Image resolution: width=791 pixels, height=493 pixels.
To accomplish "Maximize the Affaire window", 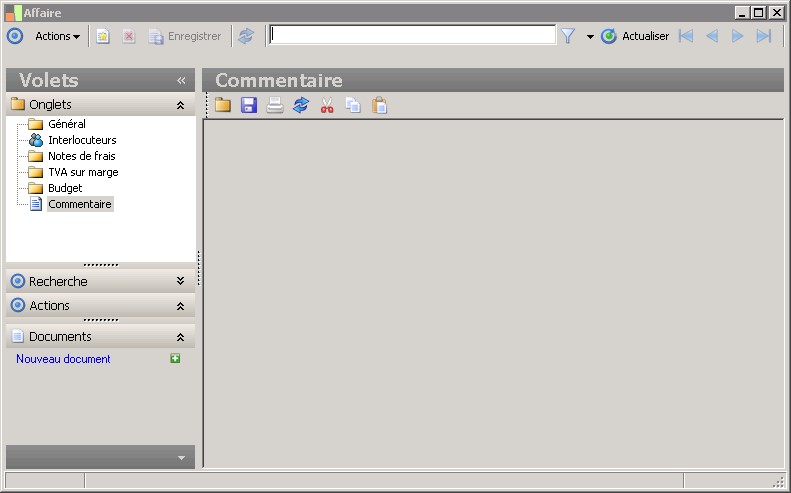I will pyautogui.click(x=758, y=13).
